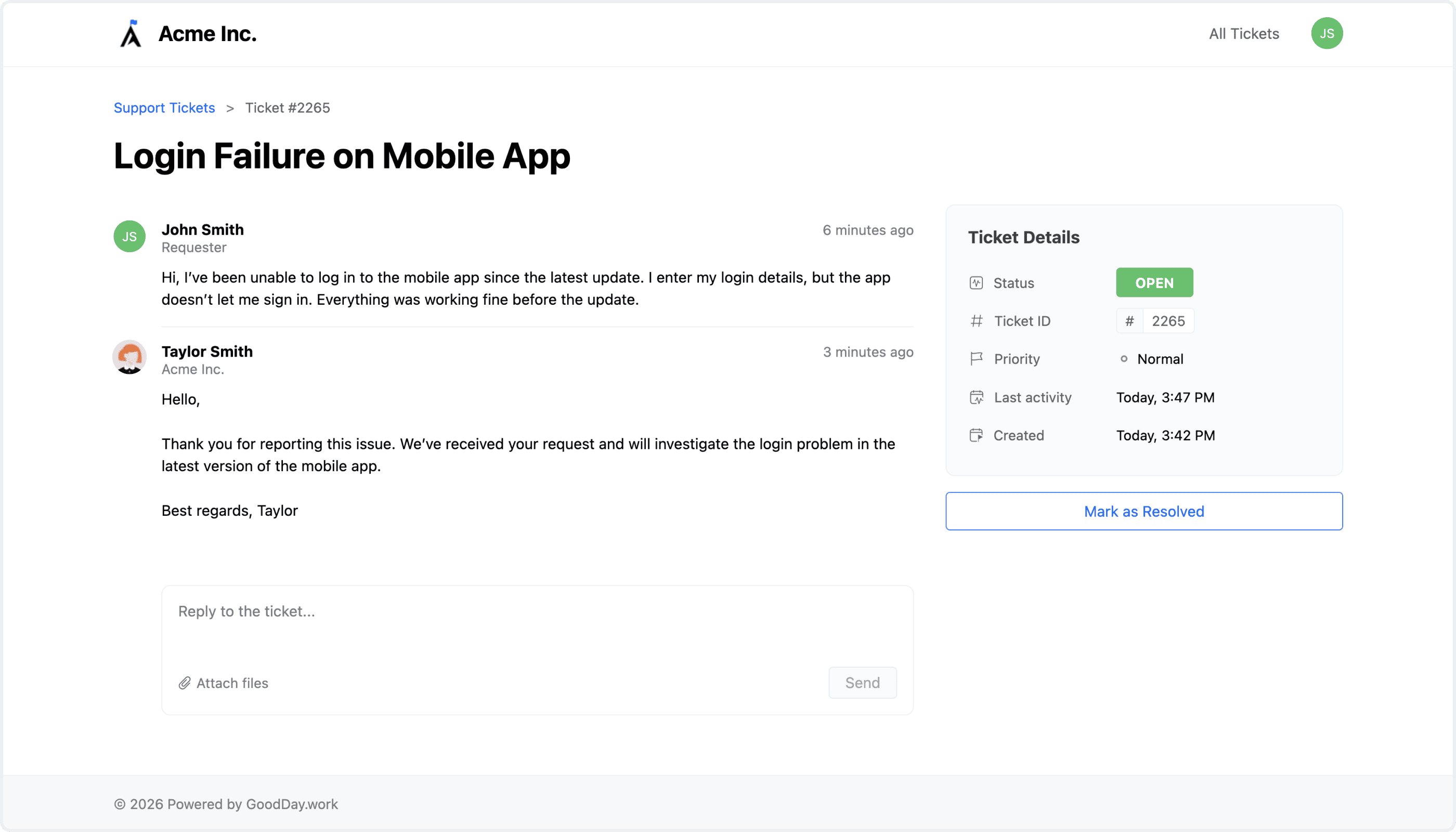Click the Mark as Resolved button

(1143, 511)
